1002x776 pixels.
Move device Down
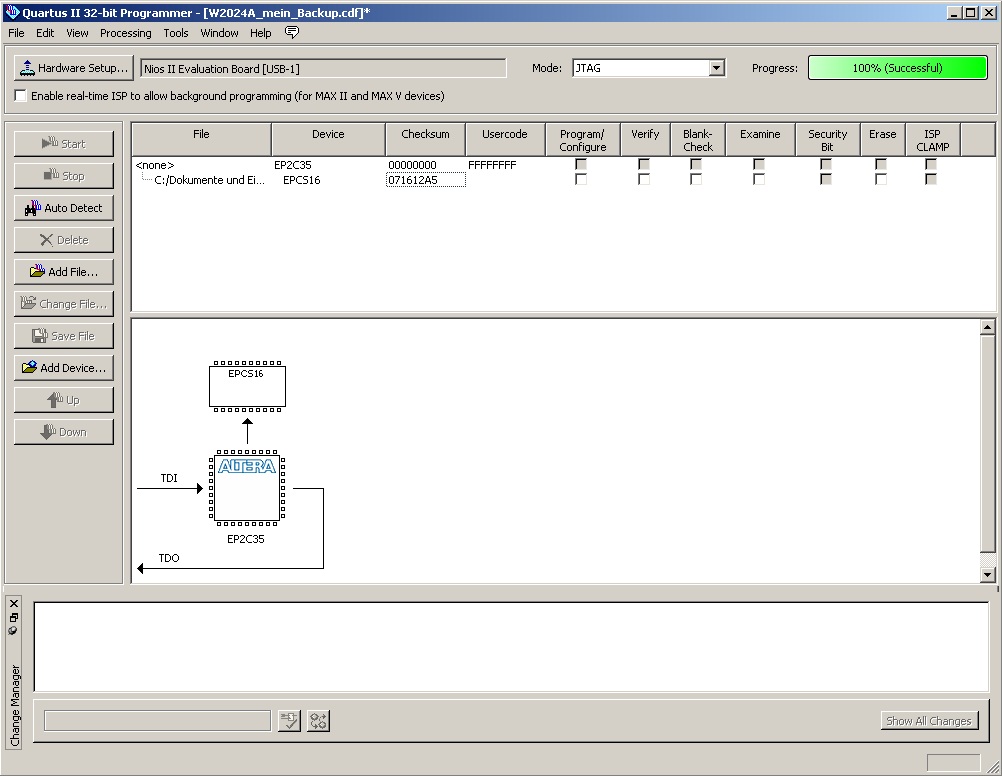click(64, 432)
